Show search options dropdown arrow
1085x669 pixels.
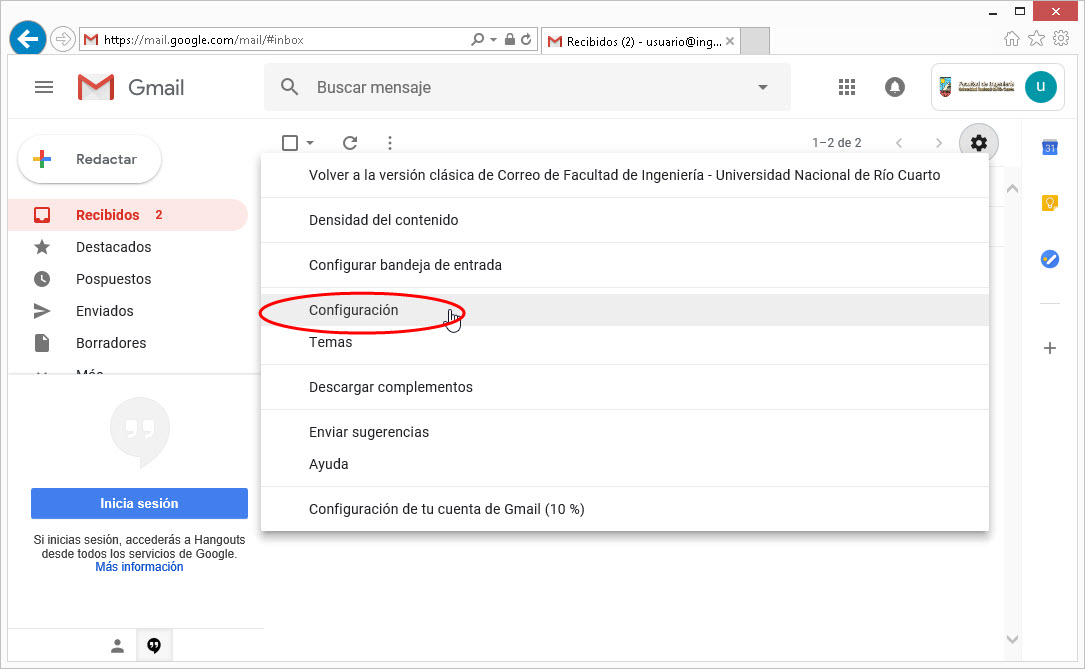(763, 87)
